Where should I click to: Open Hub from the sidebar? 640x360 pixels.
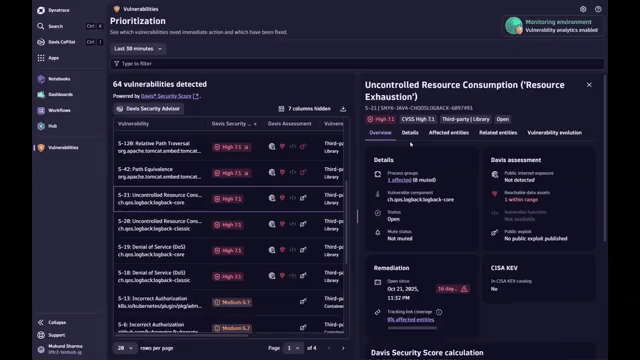[x=52, y=126]
